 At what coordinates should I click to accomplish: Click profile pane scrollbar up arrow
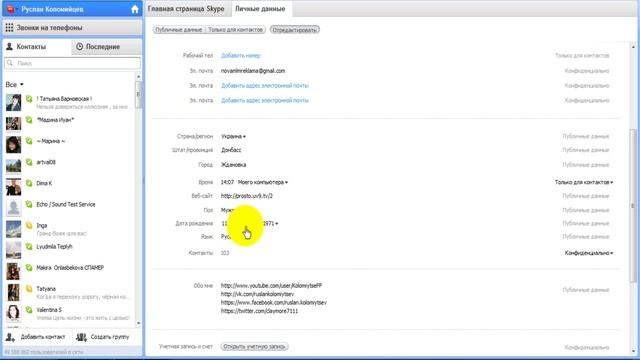[x=633, y=47]
